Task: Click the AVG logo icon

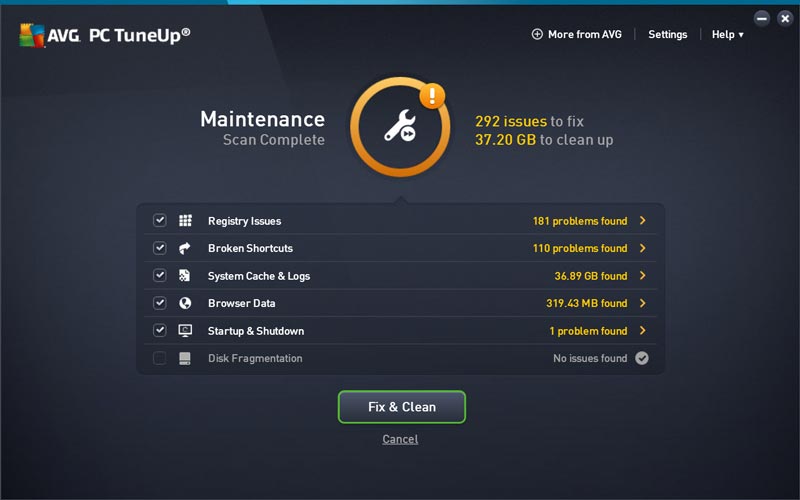Action: (32, 35)
